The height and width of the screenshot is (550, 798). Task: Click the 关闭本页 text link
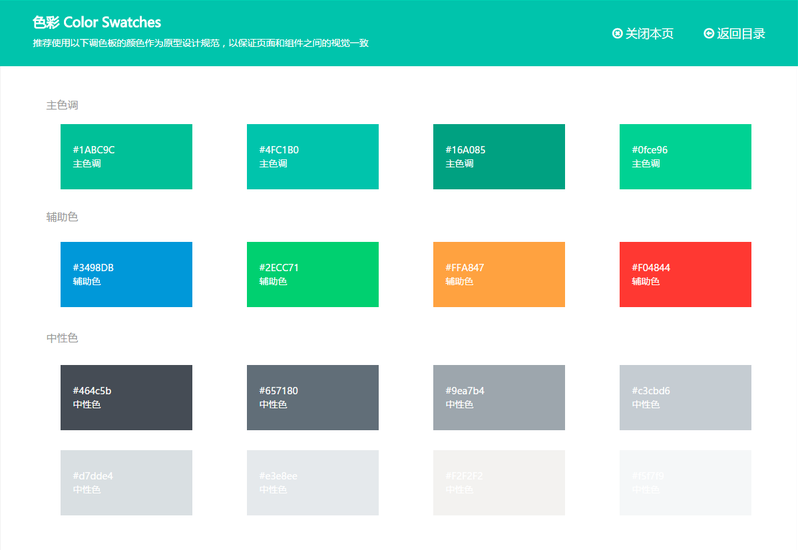[x=649, y=34]
